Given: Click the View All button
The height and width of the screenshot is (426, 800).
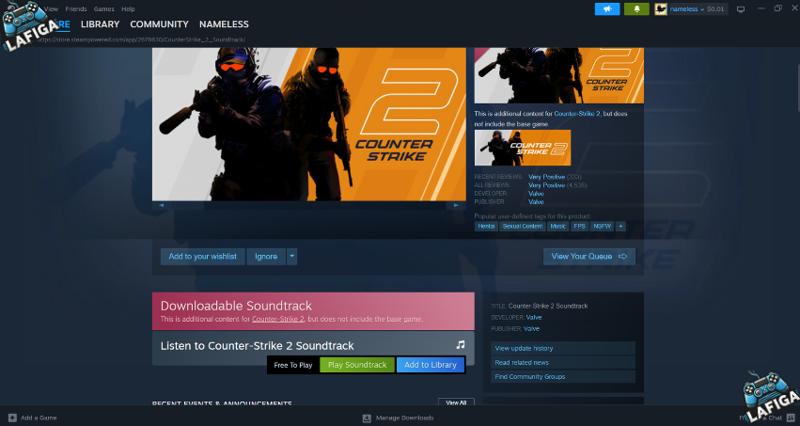Looking at the screenshot, I should tap(456, 403).
